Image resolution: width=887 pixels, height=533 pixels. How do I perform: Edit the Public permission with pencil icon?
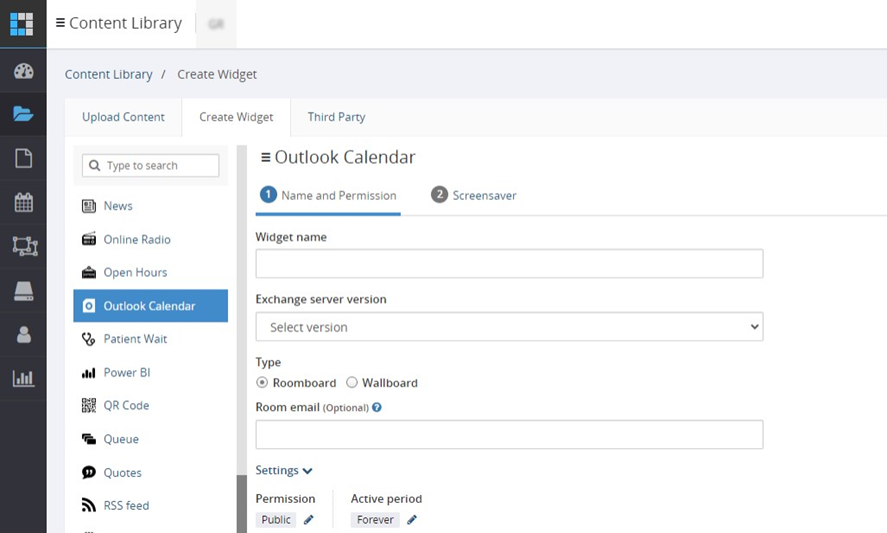[x=308, y=519]
